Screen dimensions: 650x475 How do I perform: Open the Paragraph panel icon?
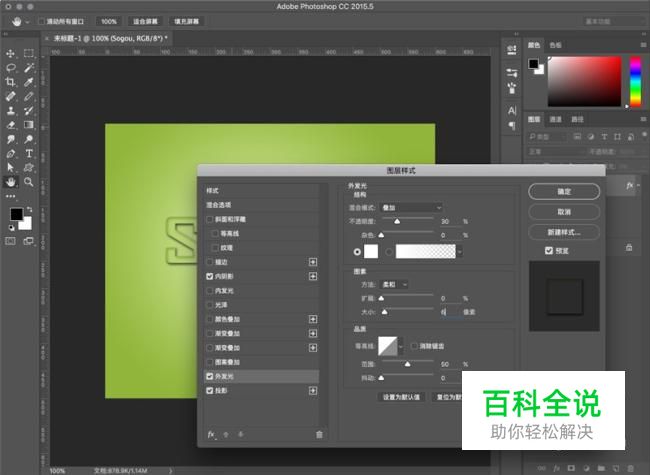[512, 125]
